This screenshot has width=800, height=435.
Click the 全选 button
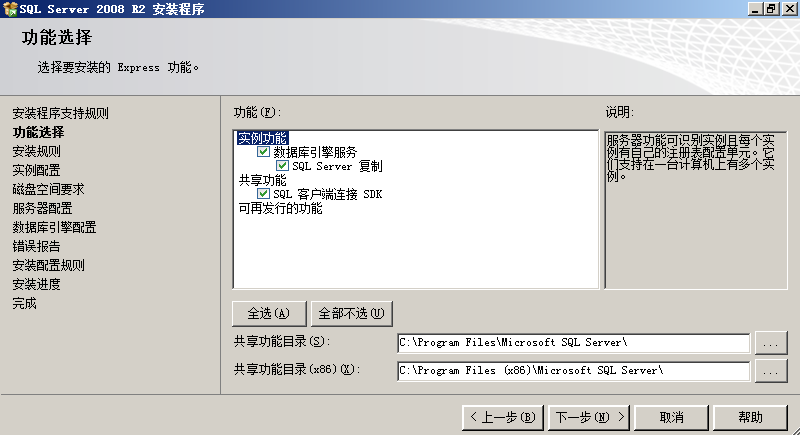(x=269, y=313)
